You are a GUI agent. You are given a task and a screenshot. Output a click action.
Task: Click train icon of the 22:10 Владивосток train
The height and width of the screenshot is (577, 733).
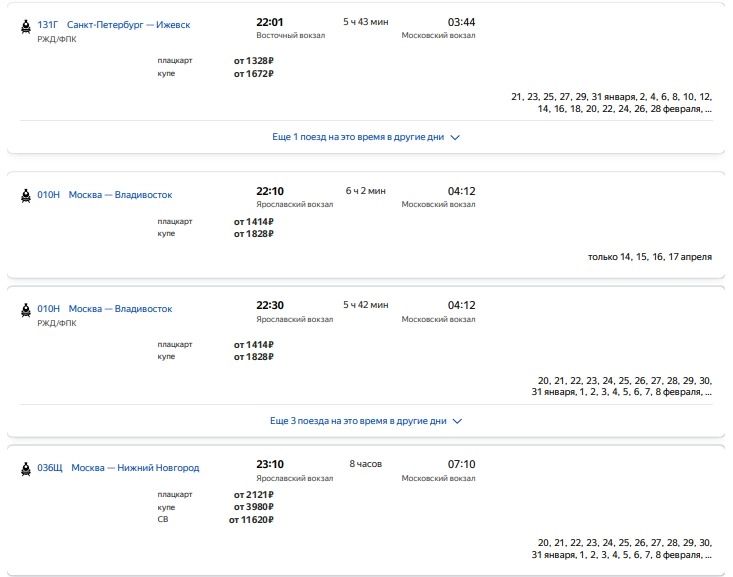tap(25, 196)
